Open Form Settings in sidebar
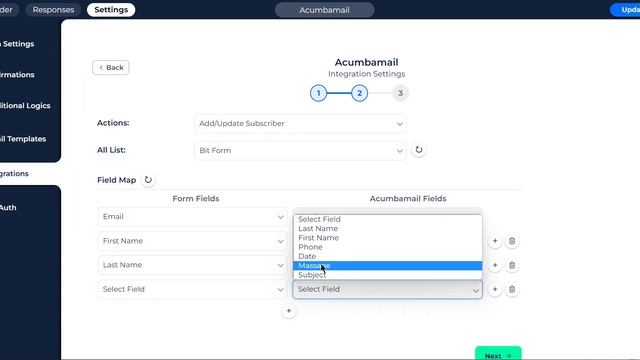 [x=17, y=44]
